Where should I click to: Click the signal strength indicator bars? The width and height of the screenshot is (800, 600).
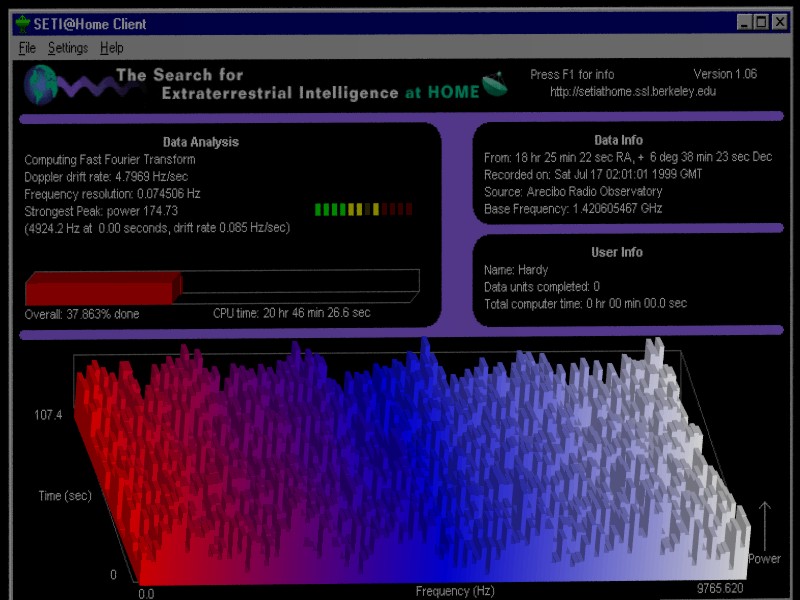tap(363, 210)
